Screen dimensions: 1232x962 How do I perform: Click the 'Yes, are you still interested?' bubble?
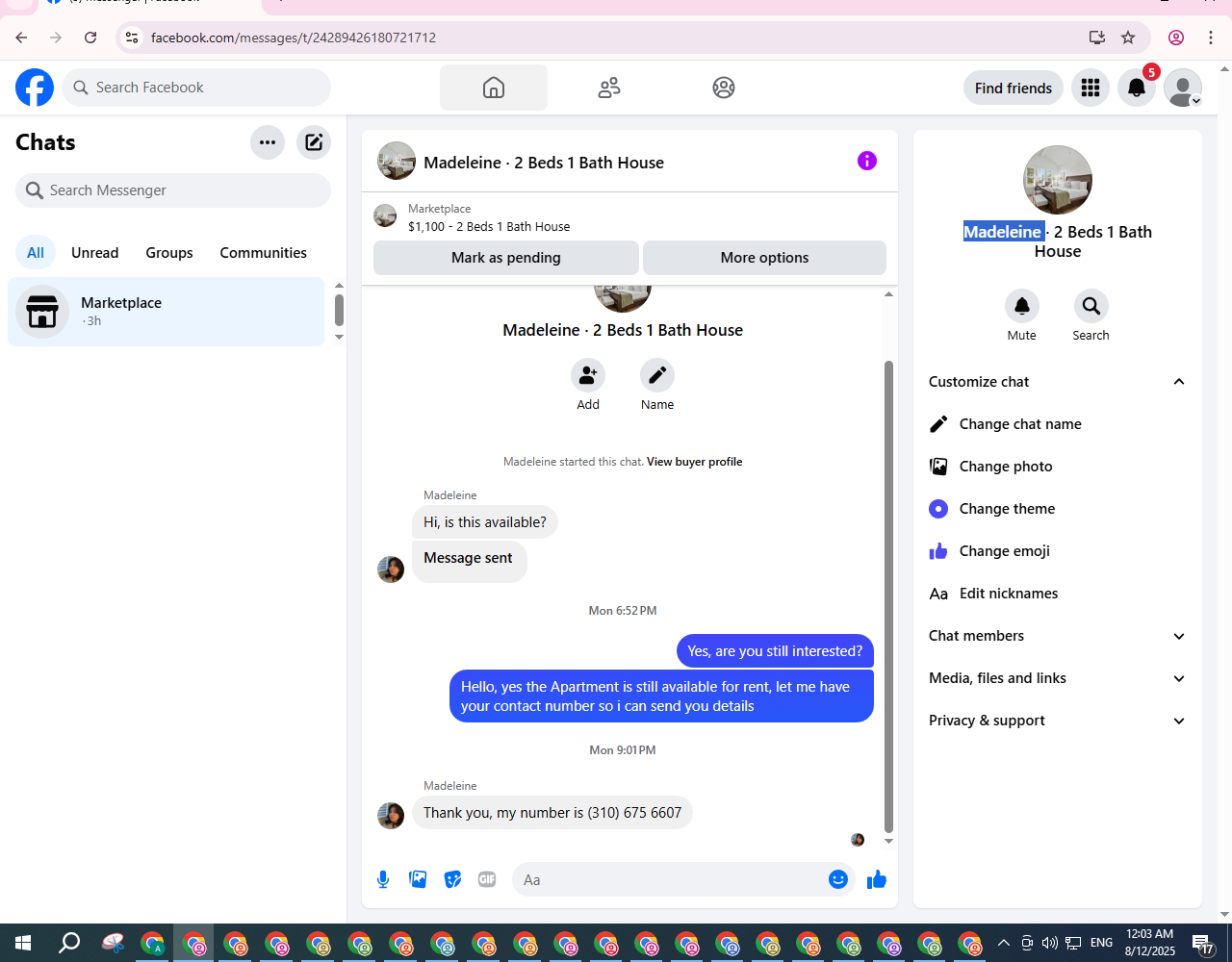point(775,651)
